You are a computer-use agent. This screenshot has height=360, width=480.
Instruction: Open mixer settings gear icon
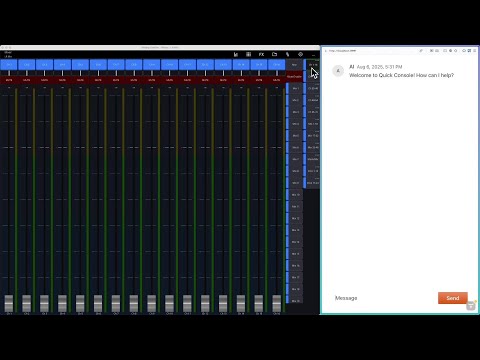[300, 54]
